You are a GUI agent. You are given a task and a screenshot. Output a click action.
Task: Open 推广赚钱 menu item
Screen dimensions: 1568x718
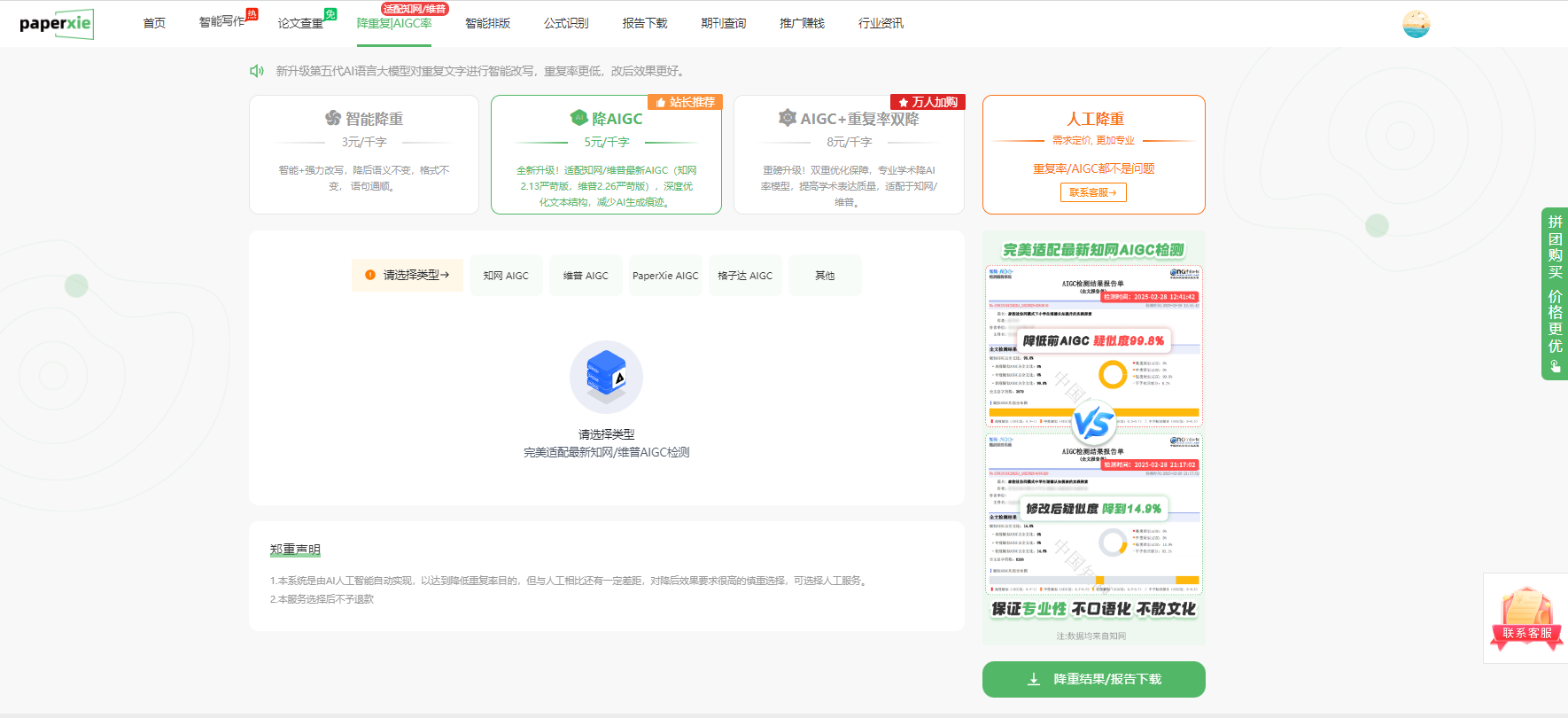(803, 23)
